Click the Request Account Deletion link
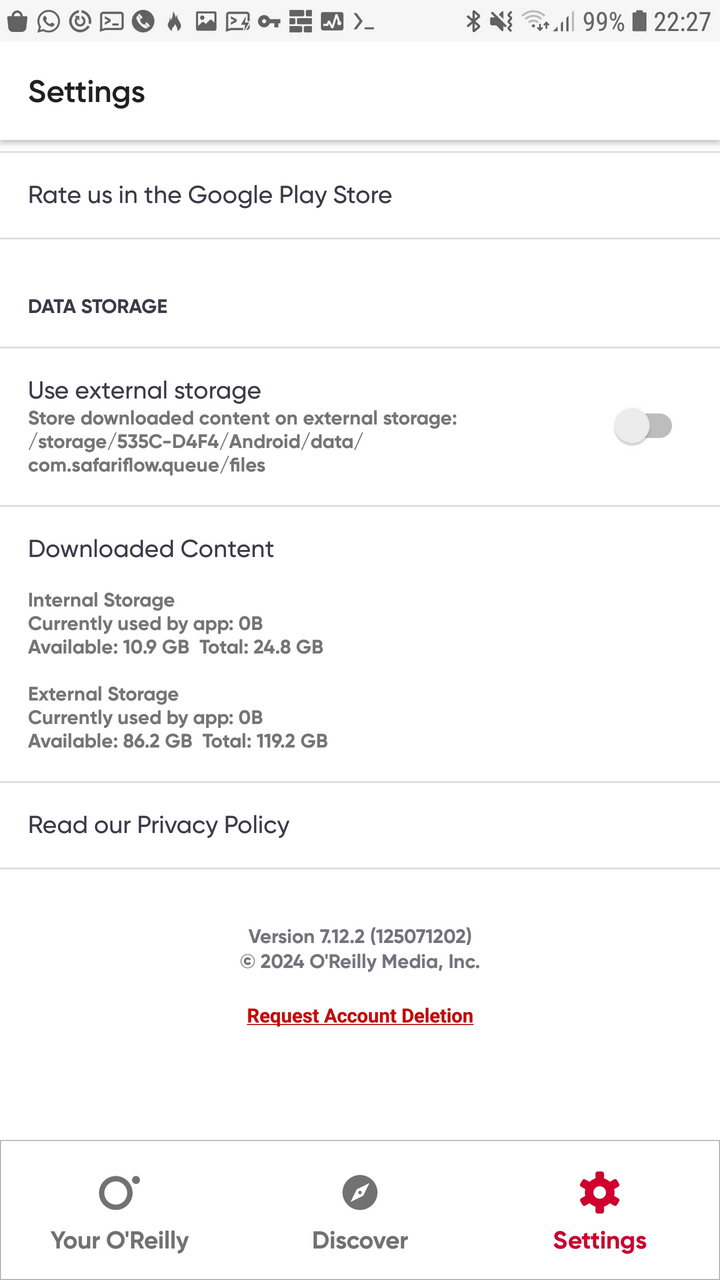The image size is (720, 1280). (x=360, y=1016)
